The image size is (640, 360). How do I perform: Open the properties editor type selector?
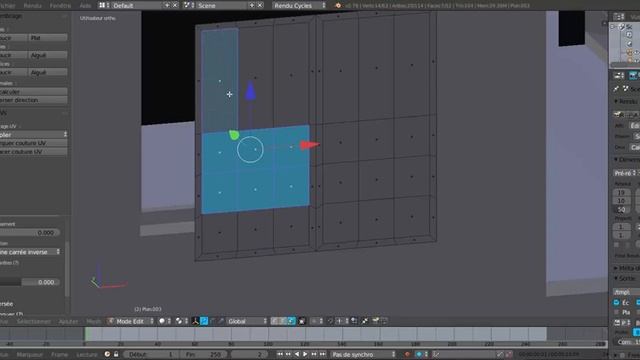619,76
